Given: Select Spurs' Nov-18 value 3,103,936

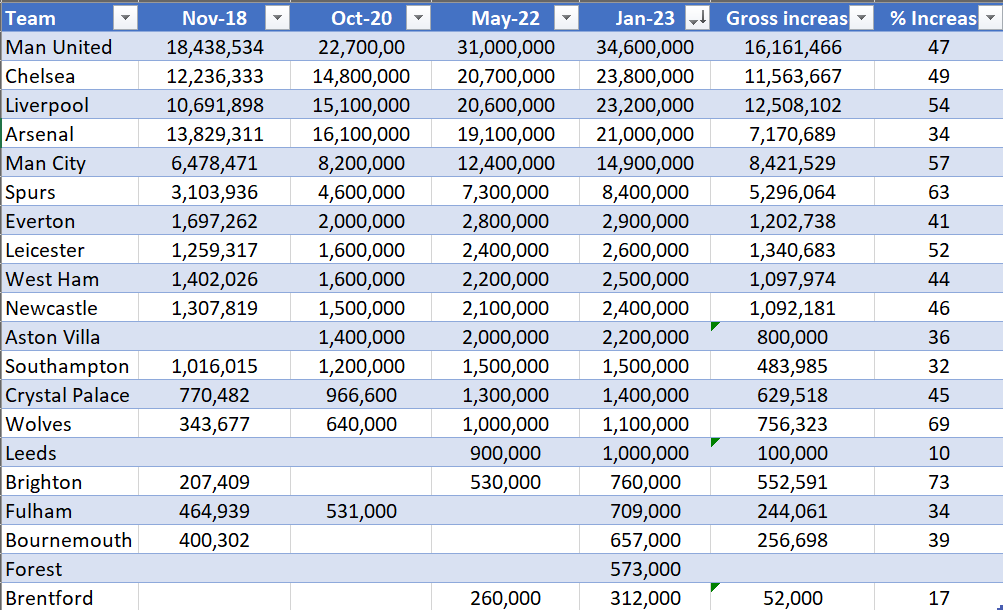Looking at the screenshot, I should (214, 192).
